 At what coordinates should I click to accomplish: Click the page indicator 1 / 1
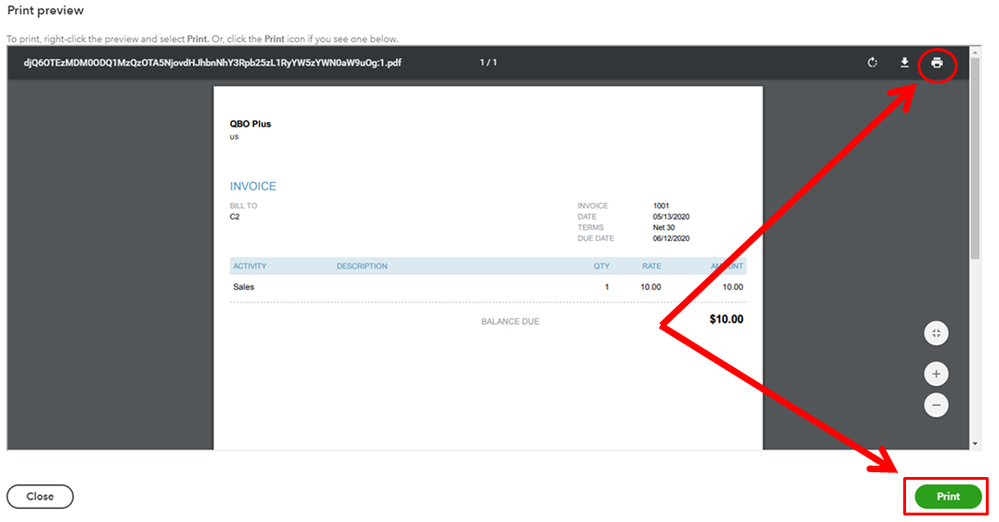pos(488,62)
